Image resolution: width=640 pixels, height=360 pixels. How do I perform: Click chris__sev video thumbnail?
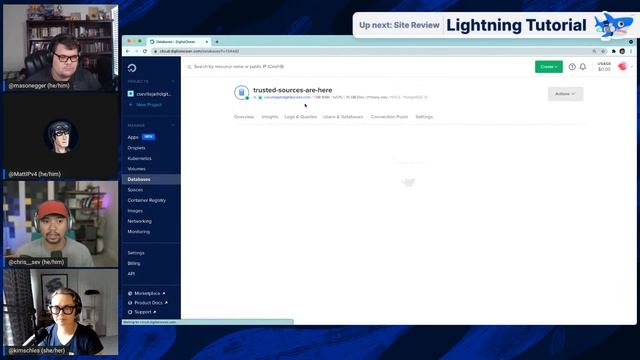[61, 224]
